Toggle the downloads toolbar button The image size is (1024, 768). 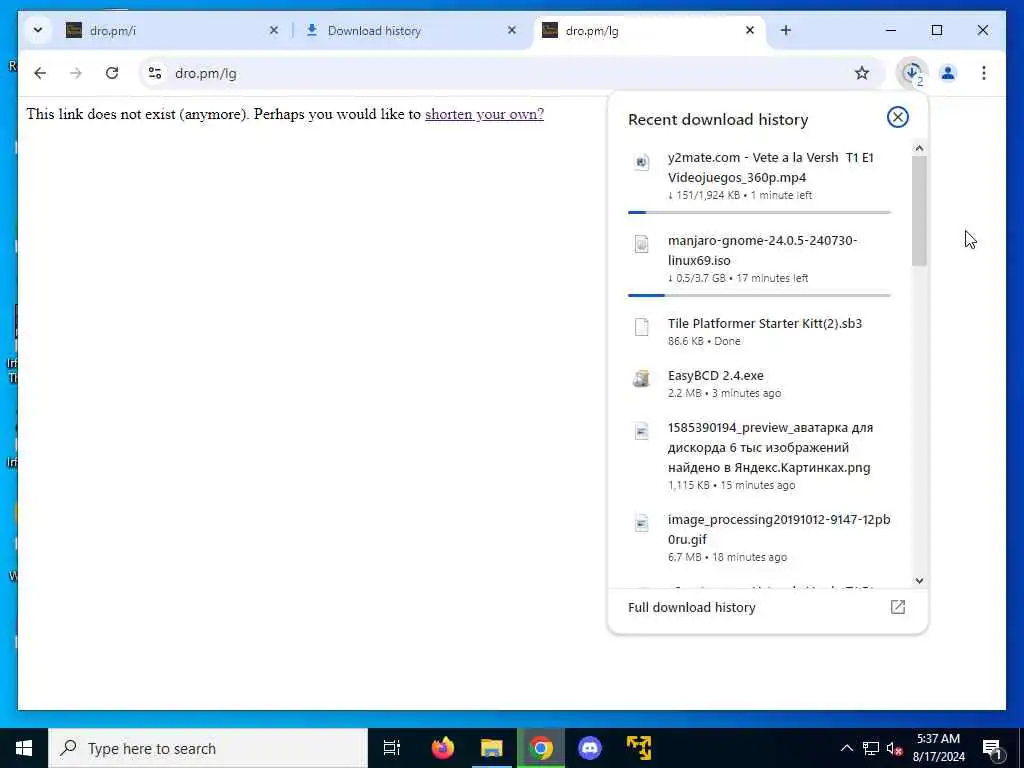tap(912, 73)
